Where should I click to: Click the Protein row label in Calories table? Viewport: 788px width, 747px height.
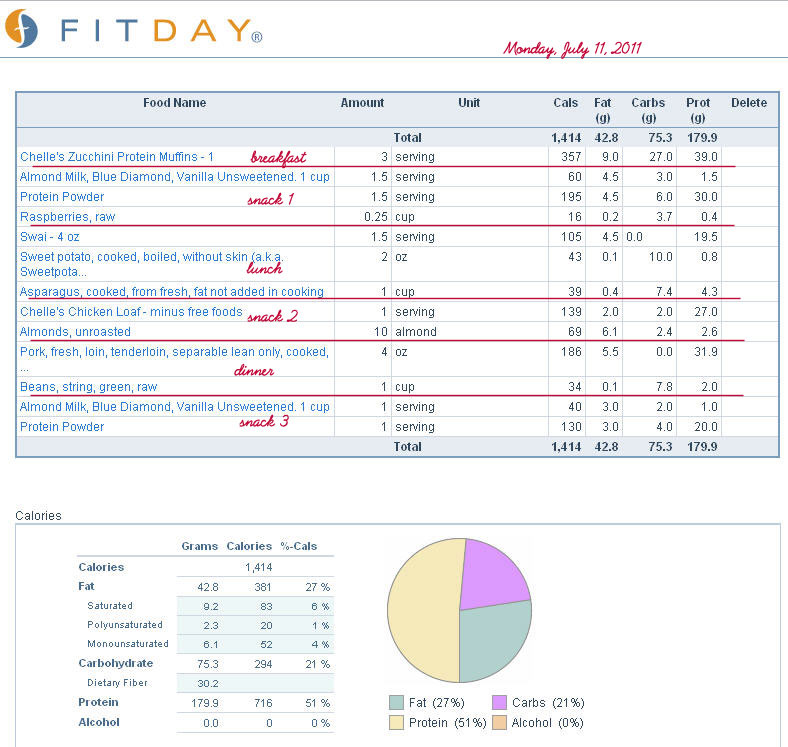pos(98,702)
